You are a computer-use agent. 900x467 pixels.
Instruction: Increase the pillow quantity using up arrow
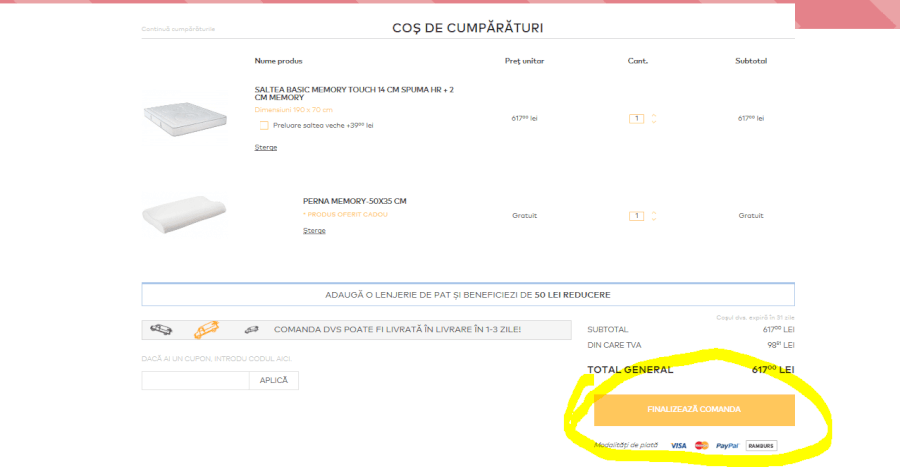coord(654,211)
